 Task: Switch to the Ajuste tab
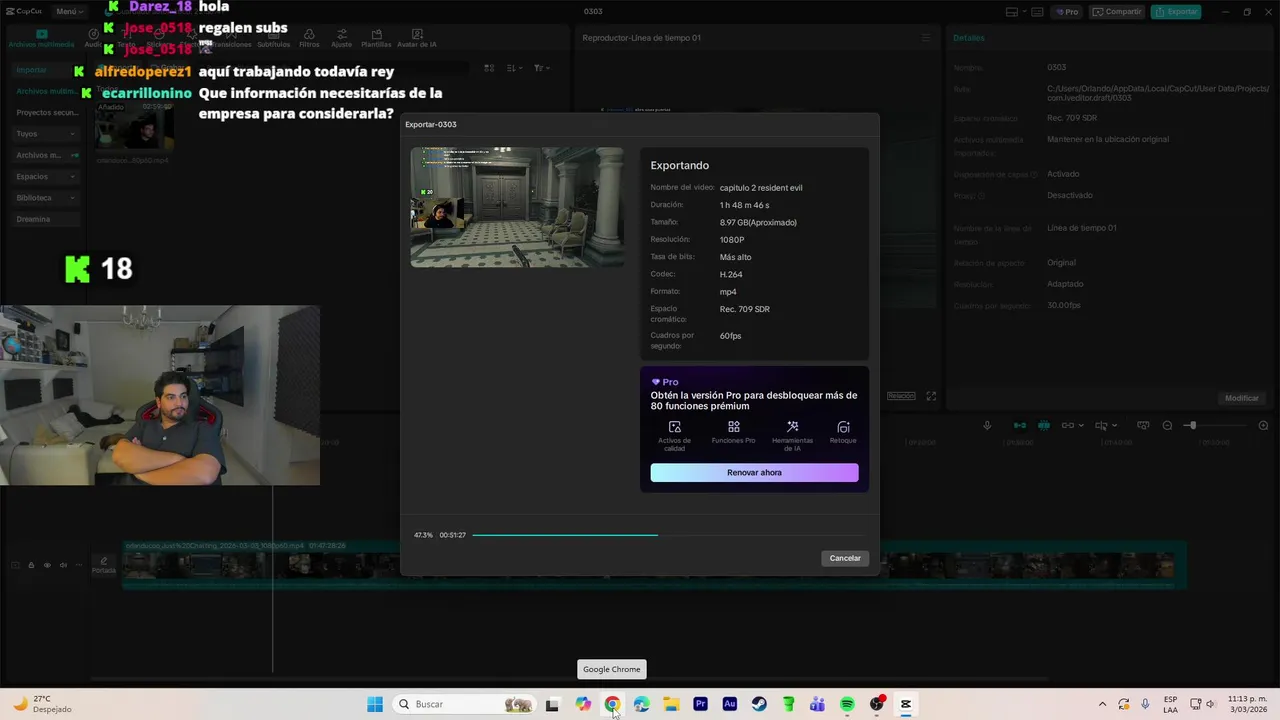coord(341,38)
